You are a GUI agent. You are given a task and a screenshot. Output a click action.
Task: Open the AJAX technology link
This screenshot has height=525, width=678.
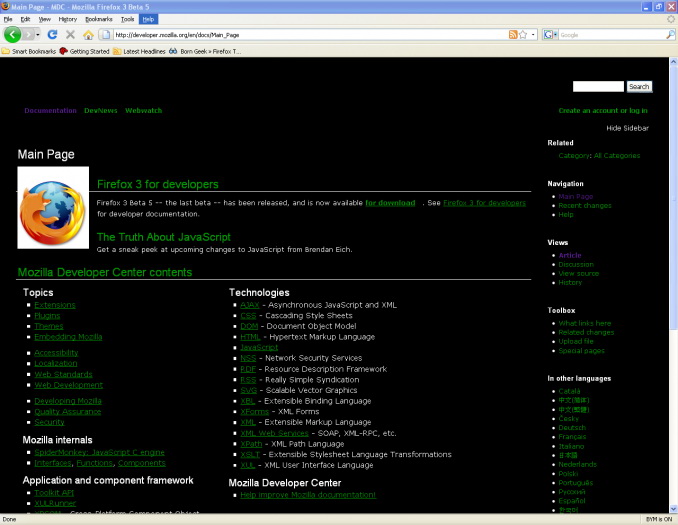(250, 305)
